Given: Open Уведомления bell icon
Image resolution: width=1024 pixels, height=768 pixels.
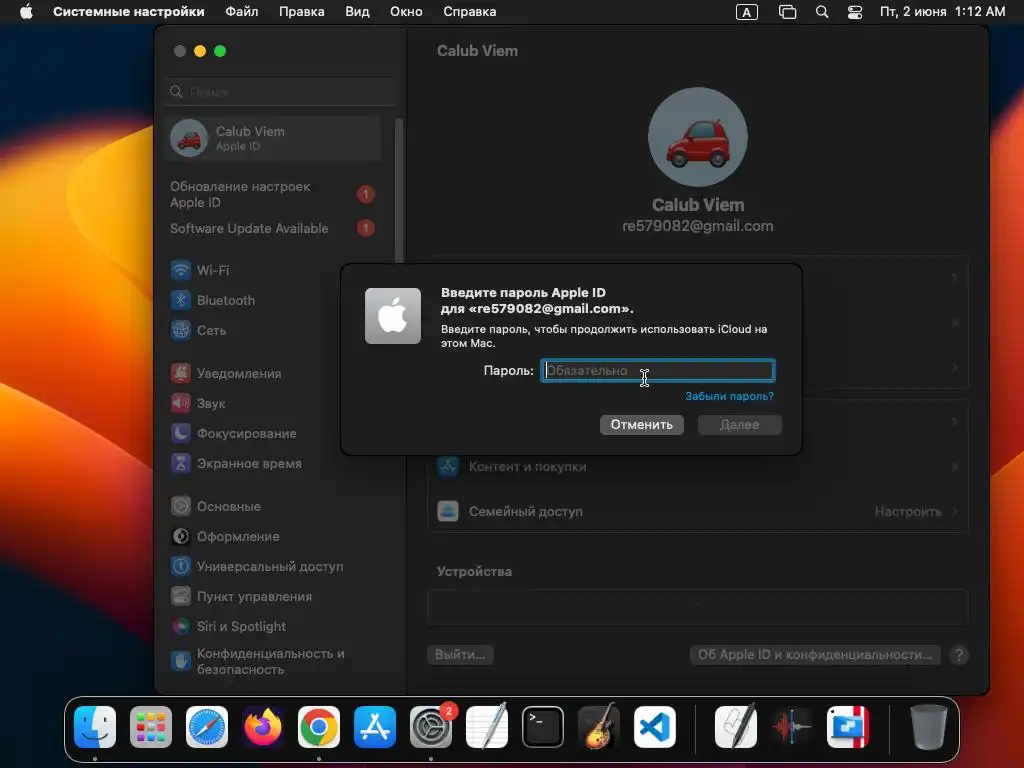Looking at the screenshot, I should pyautogui.click(x=181, y=373).
